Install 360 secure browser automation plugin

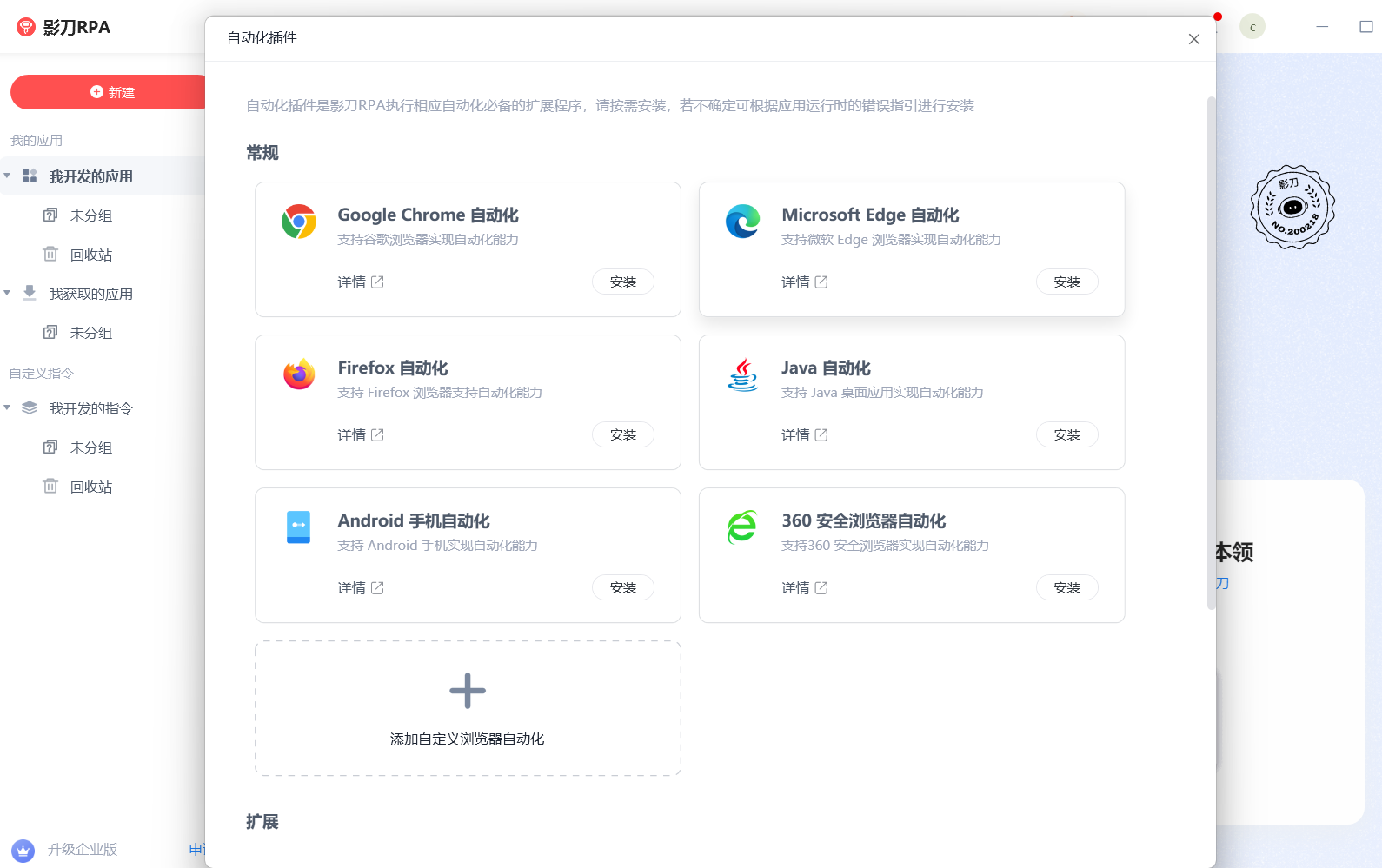click(1067, 587)
